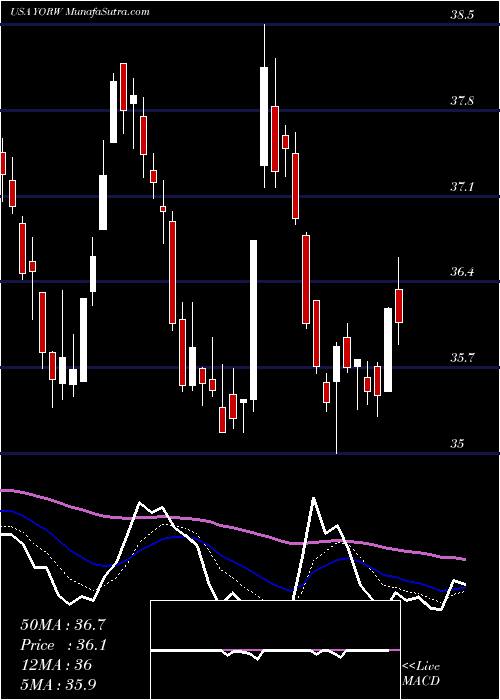
Task: Click the 35.7 price axis label
Action: [x=461, y=358]
